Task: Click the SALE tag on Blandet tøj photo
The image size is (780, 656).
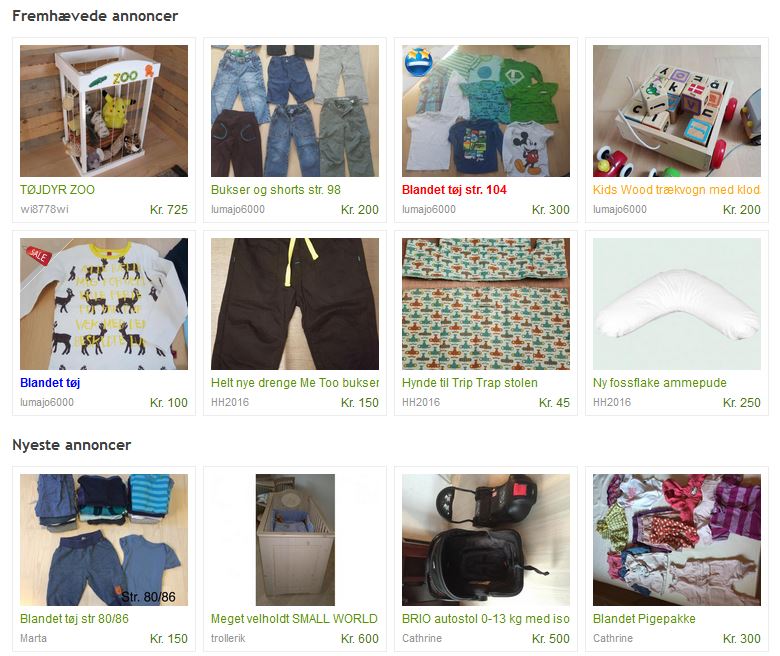Action: coord(38,256)
